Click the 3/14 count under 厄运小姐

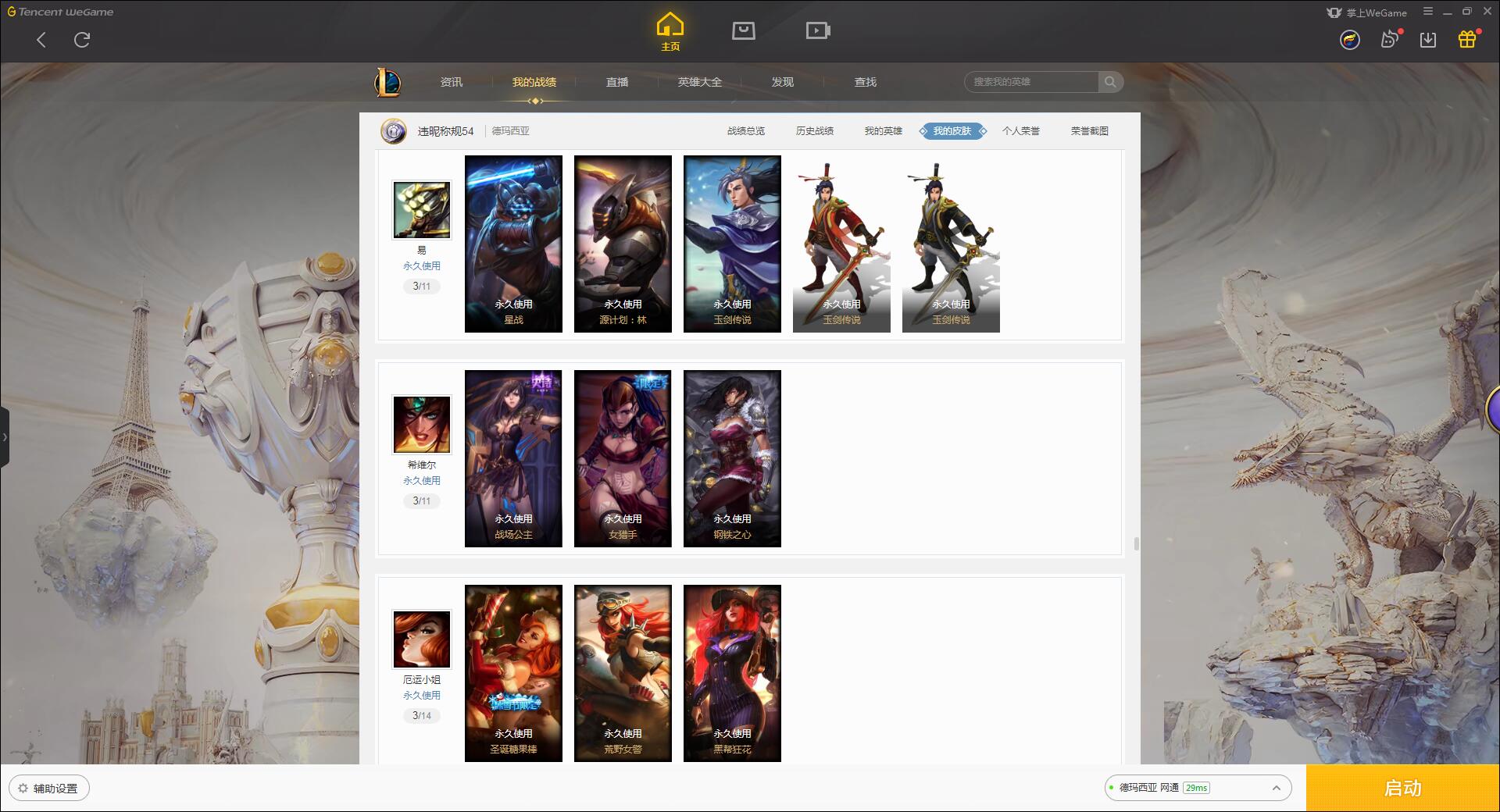[422, 716]
